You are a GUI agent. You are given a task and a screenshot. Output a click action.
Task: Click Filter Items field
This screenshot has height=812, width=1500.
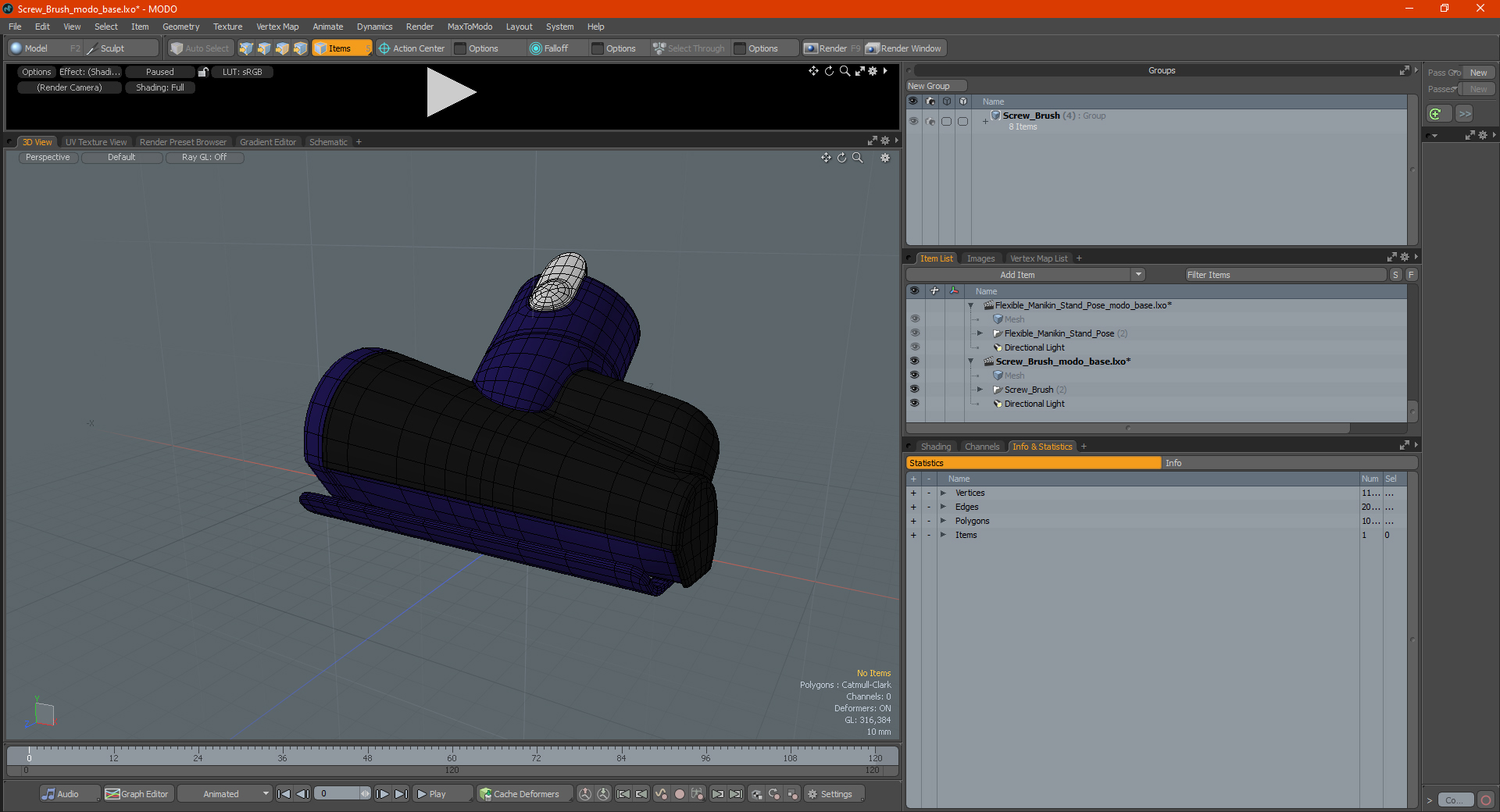[1285, 275]
